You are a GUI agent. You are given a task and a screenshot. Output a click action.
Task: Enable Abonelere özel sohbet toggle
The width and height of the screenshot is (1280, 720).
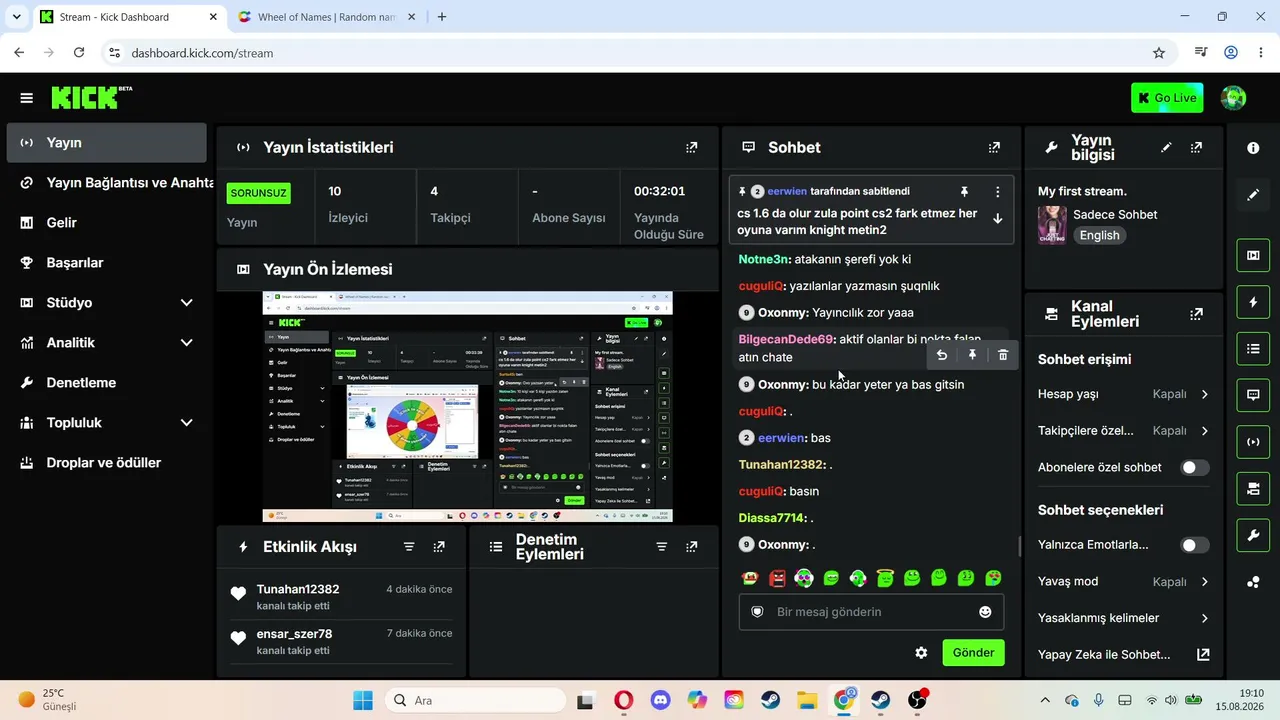(1194, 467)
